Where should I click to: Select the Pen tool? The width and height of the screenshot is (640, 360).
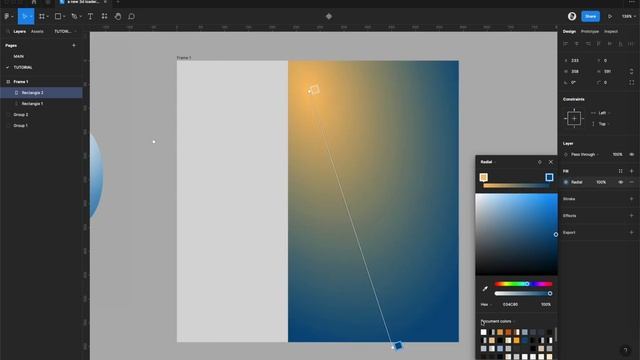click(74, 16)
